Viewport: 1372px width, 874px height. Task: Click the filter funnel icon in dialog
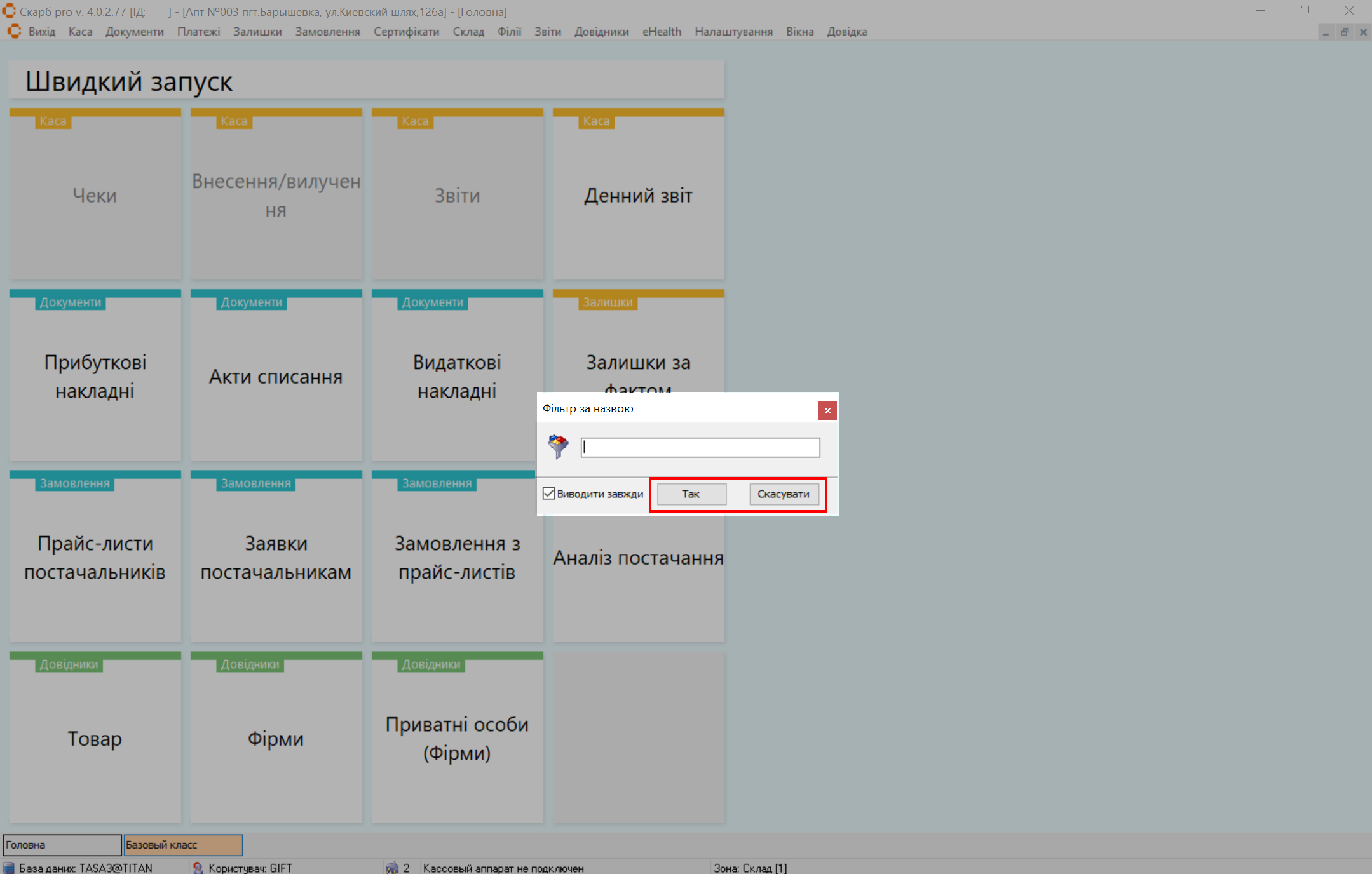(558, 447)
